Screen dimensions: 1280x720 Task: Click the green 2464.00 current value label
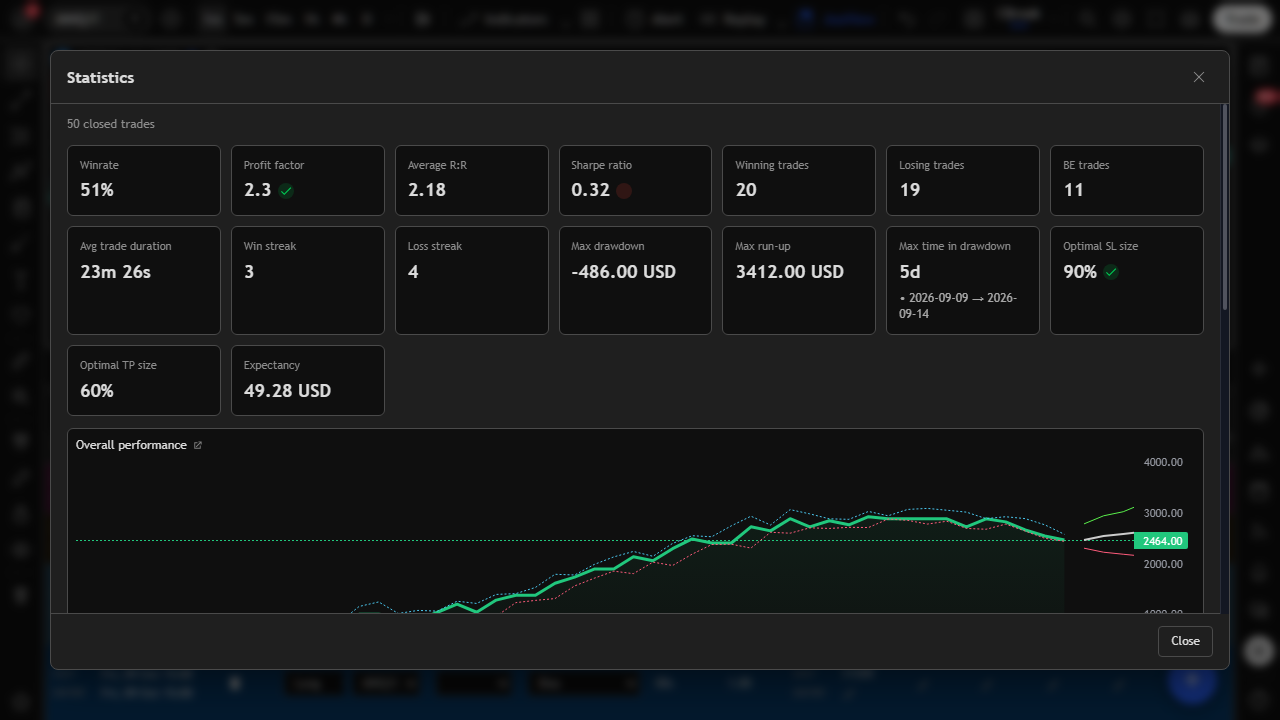coord(1161,541)
